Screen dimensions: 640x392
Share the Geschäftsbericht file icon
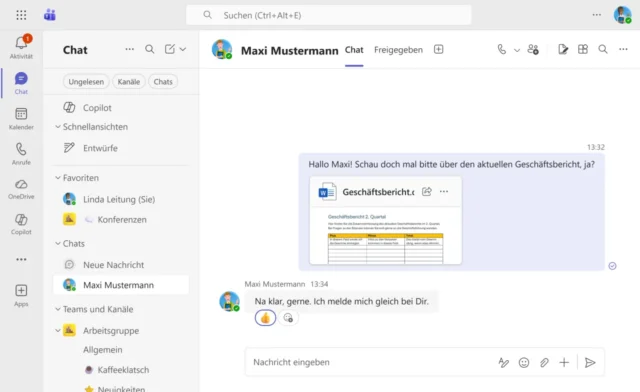point(427,192)
